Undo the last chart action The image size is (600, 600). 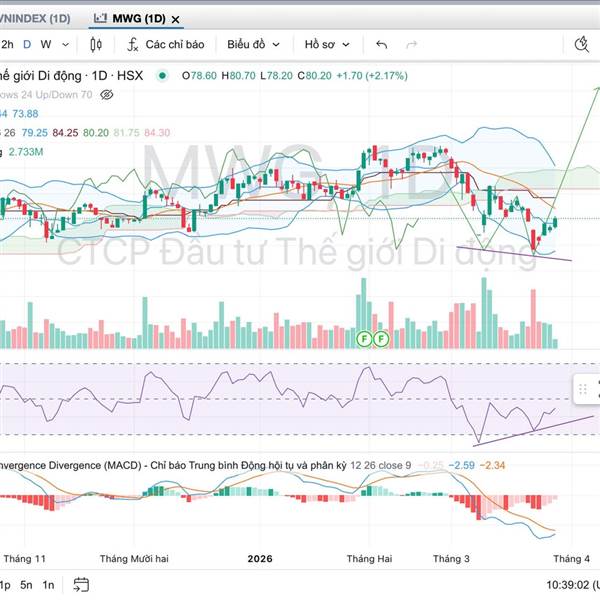(x=381, y=45)
